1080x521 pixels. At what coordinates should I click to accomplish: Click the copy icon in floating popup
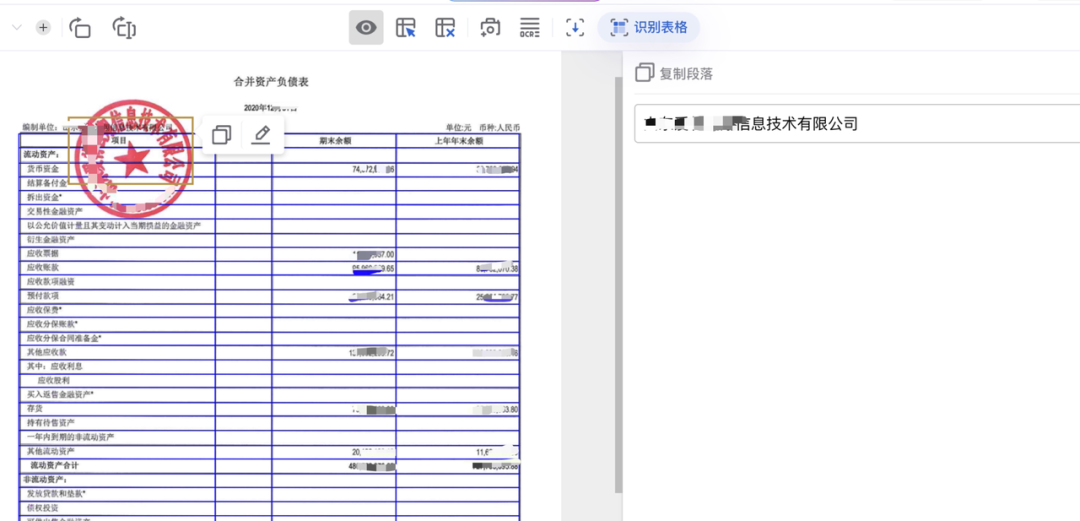(222, 135)
